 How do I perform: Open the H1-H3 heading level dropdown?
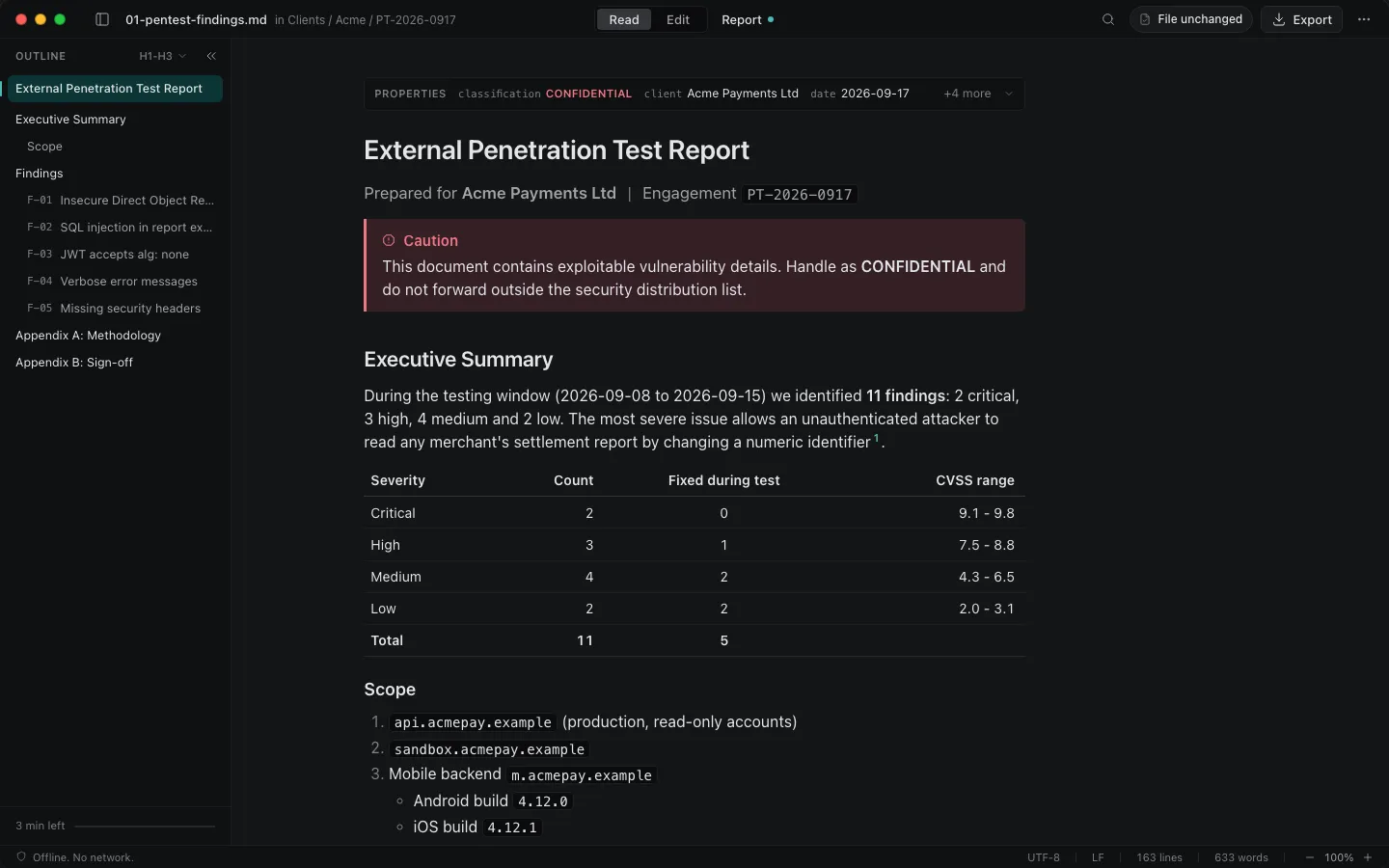(163, 56)
